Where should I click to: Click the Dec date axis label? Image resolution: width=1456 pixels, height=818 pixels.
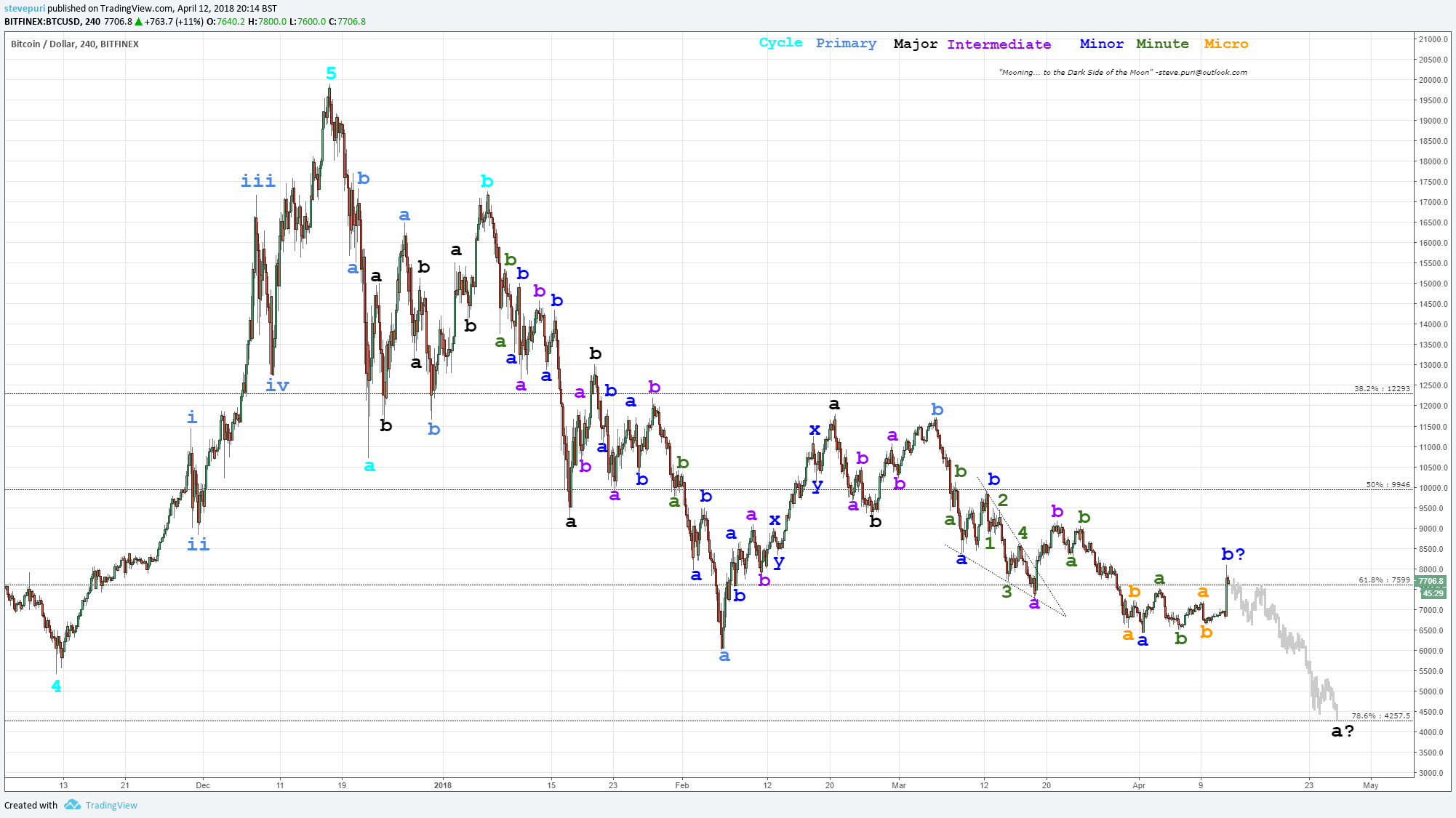[203, 785]
